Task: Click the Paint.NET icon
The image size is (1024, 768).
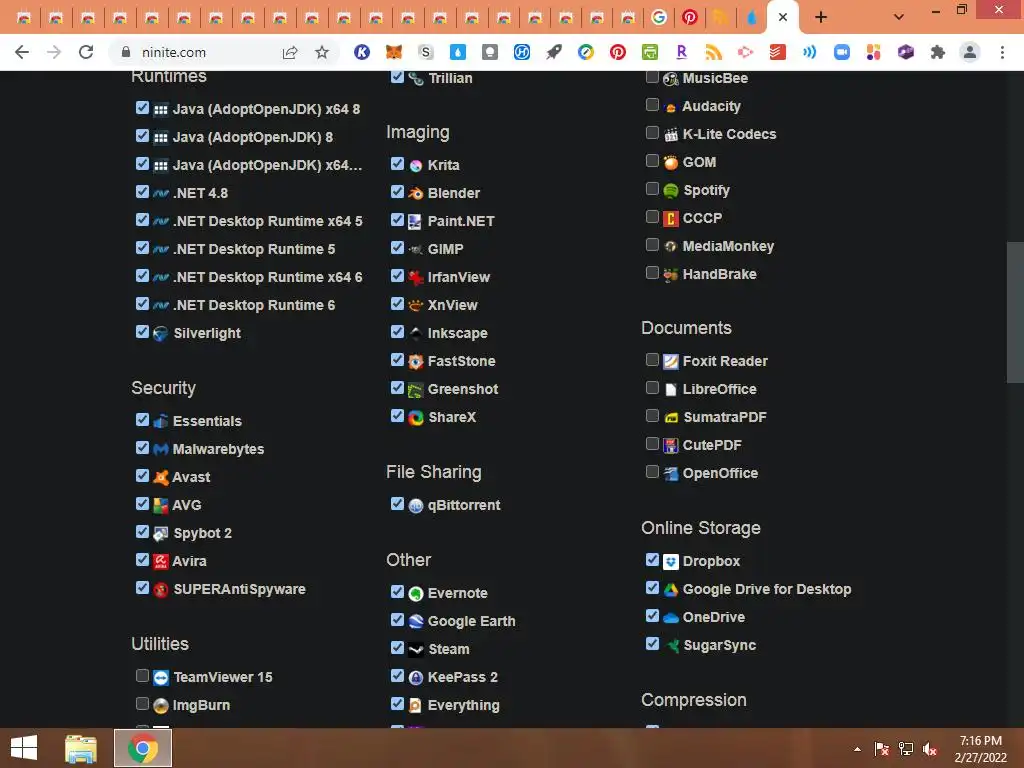Action: point(415,221)
